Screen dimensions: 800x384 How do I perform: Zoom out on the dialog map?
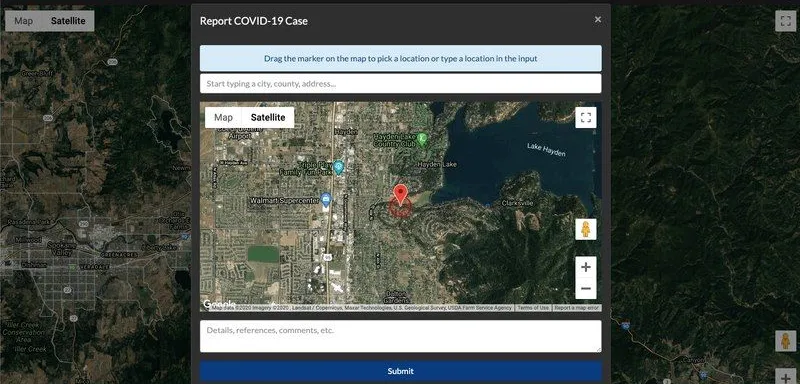coord(586,289)
